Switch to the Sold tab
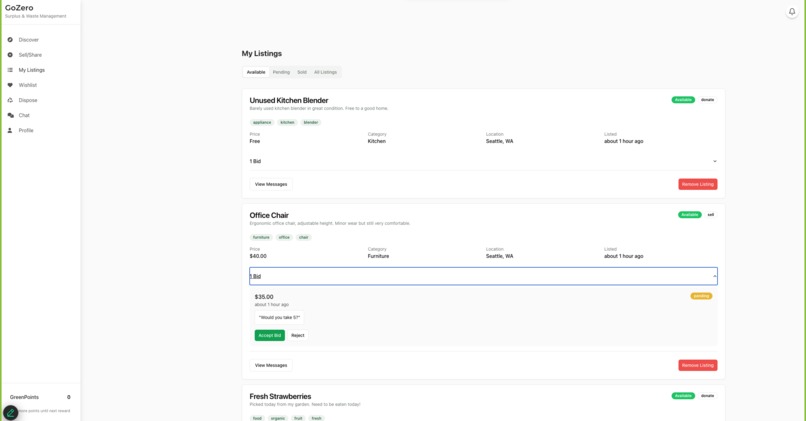 click(x=302, y=72)
